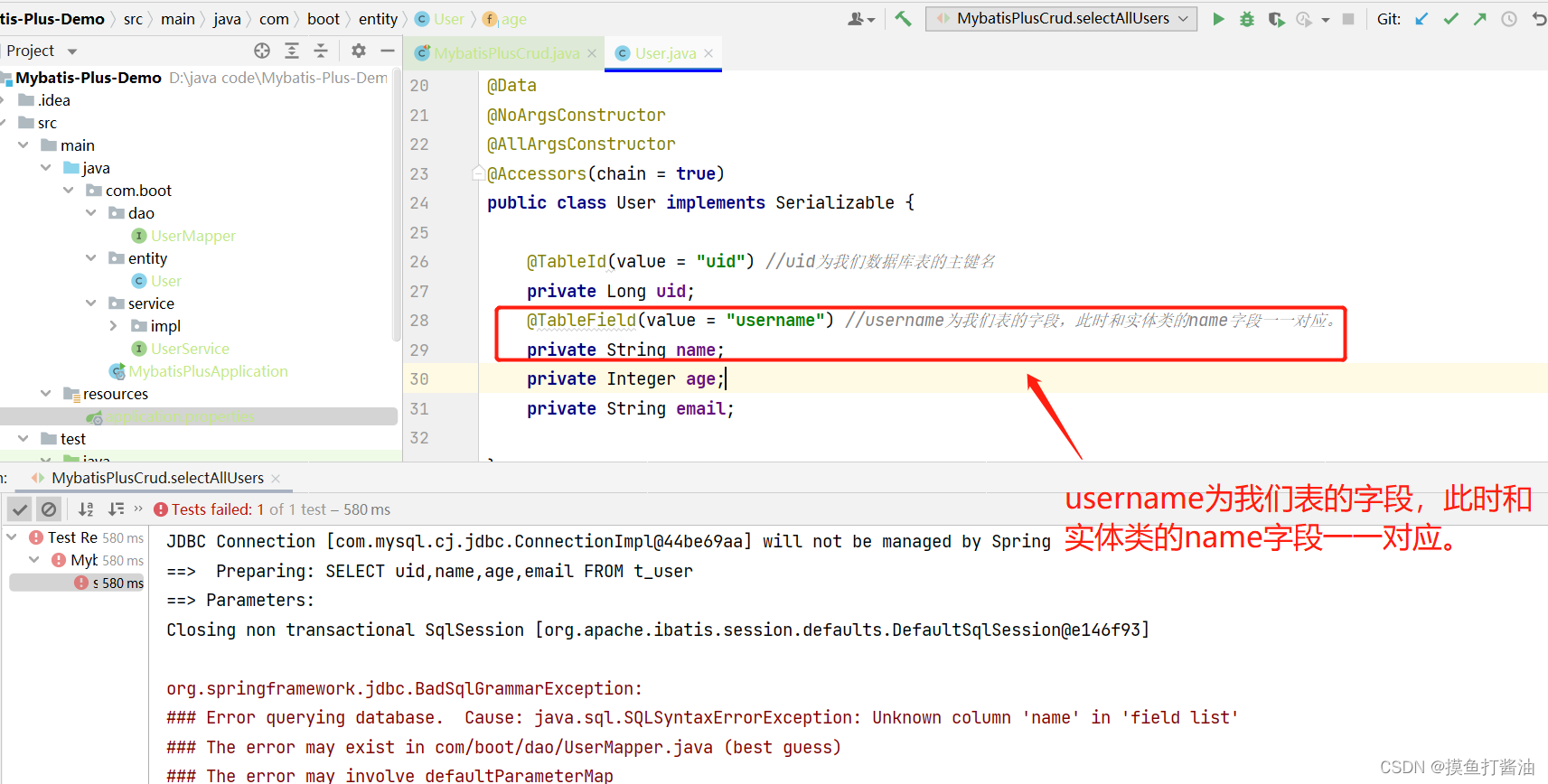Place cursor on 'private String email;' line
Viewport: 1548px width, 784px height.
point(630,409)
